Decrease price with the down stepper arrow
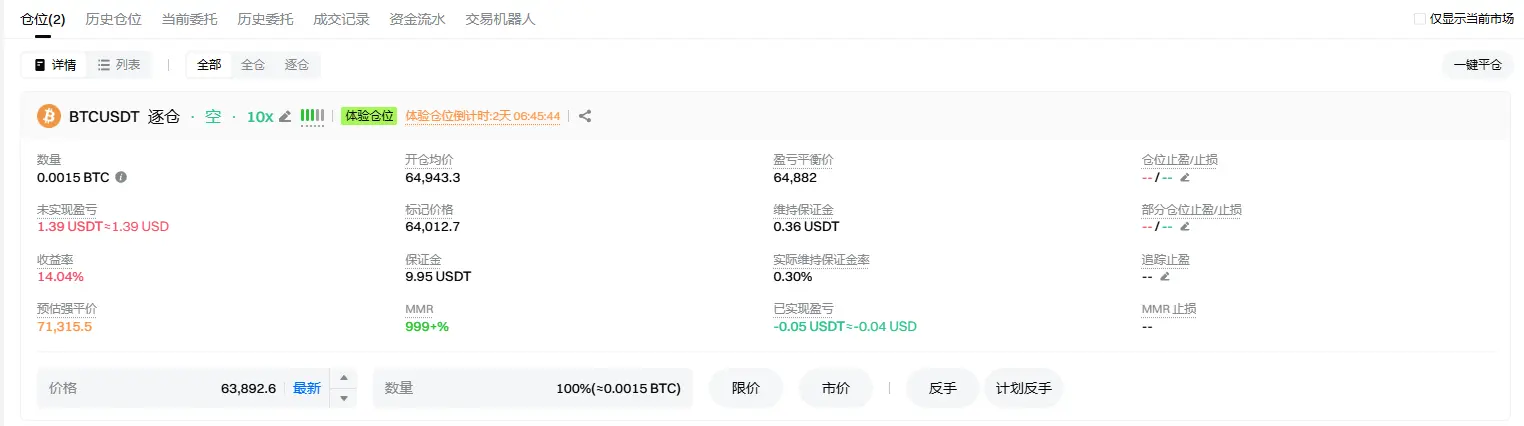Image resolution: width=1524 pixels, height=426 pixels. coord(343,398)
